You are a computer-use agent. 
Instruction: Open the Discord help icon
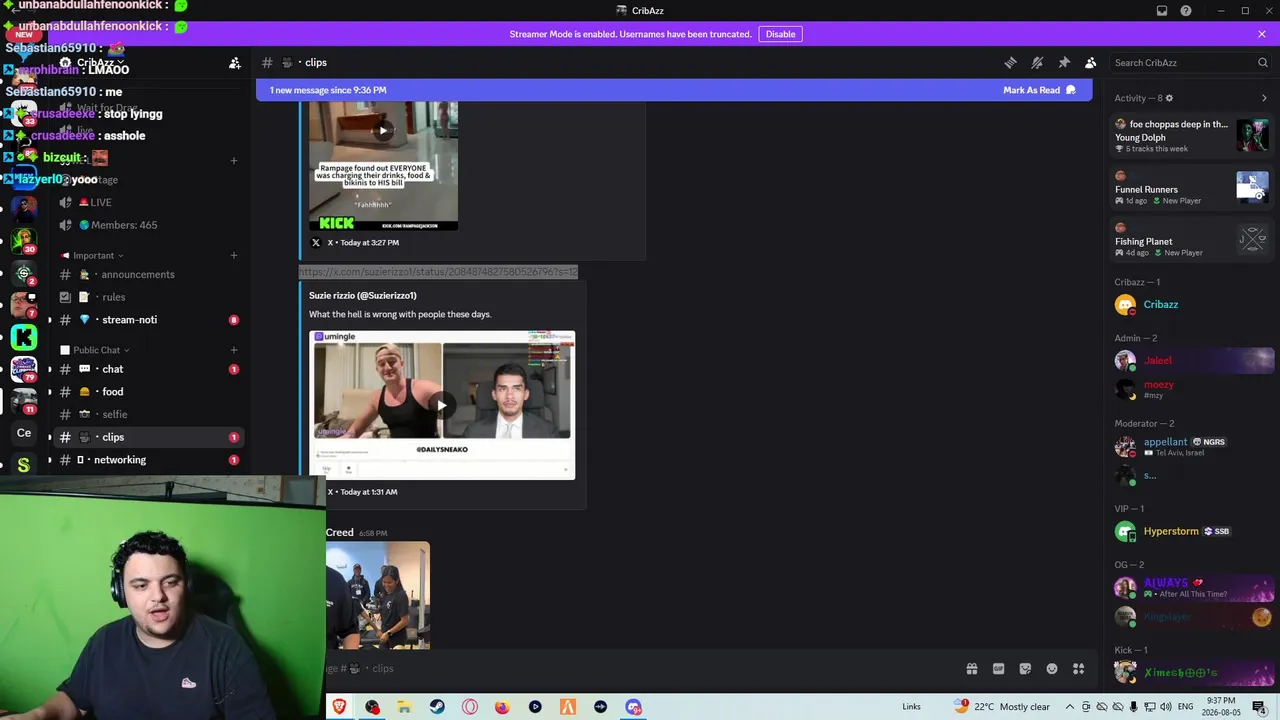(x=1186, y=11)
